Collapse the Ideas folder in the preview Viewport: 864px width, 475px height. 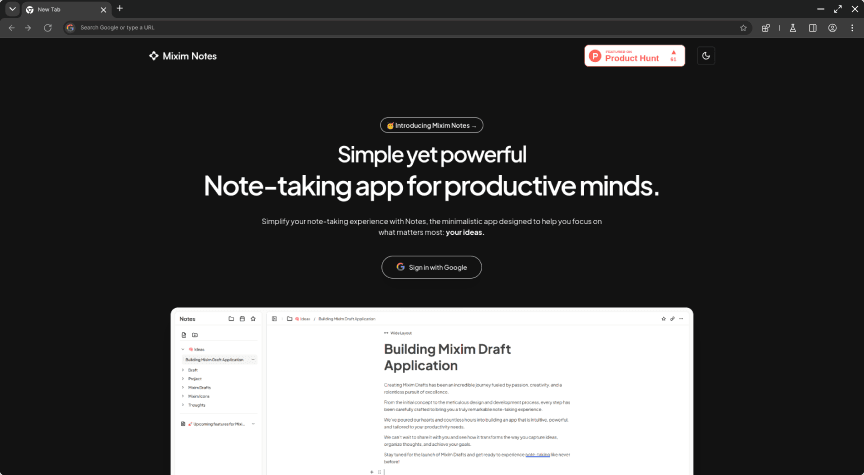tap(183, 349)
